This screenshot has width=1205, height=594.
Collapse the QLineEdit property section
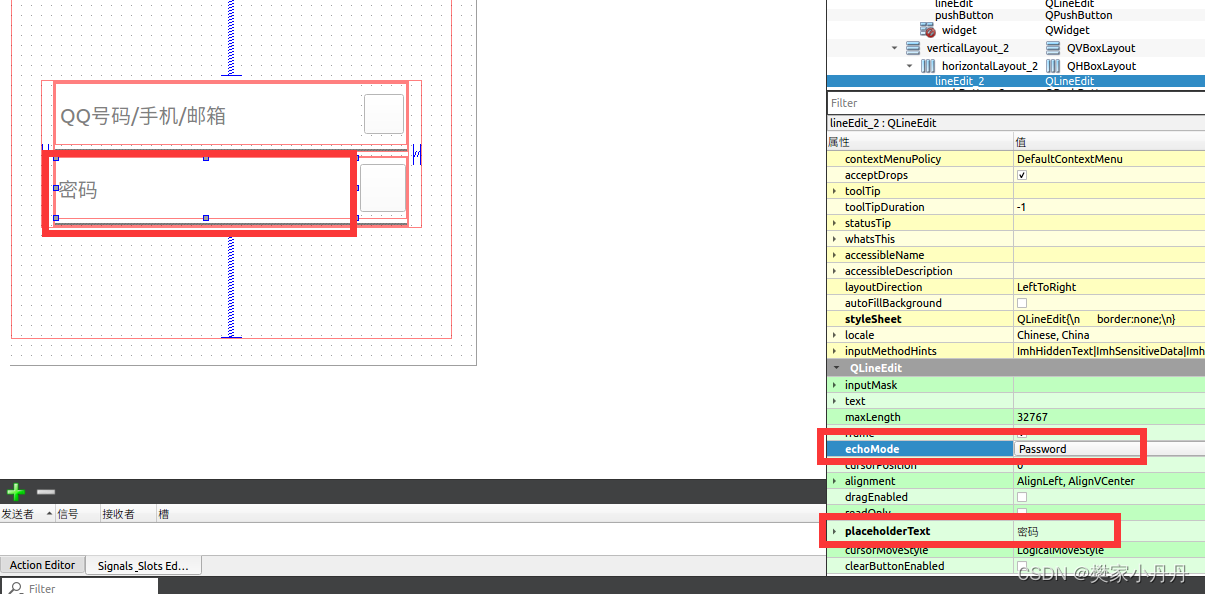pyautogui.click(x=837, y=367)
